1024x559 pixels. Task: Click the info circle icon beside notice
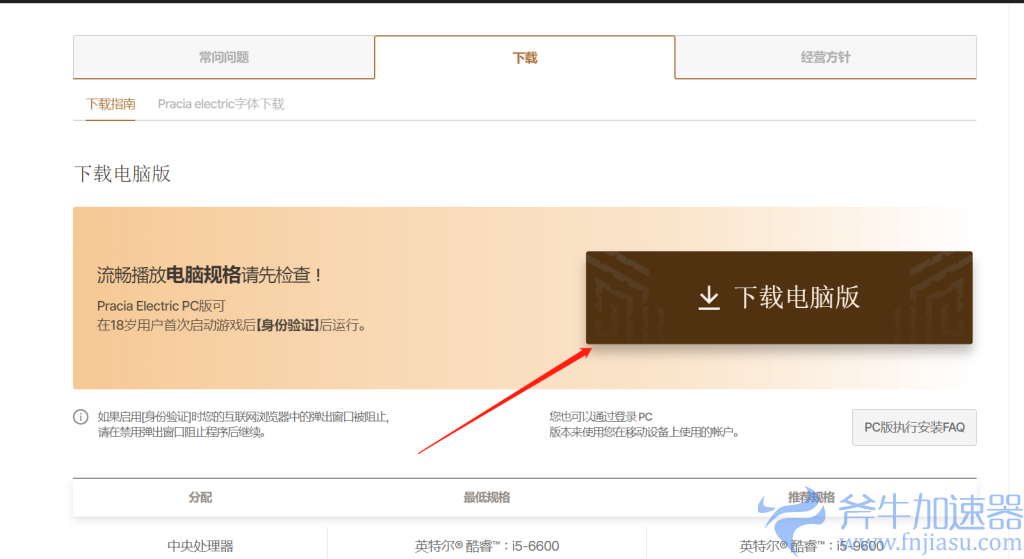pos(81,417)
